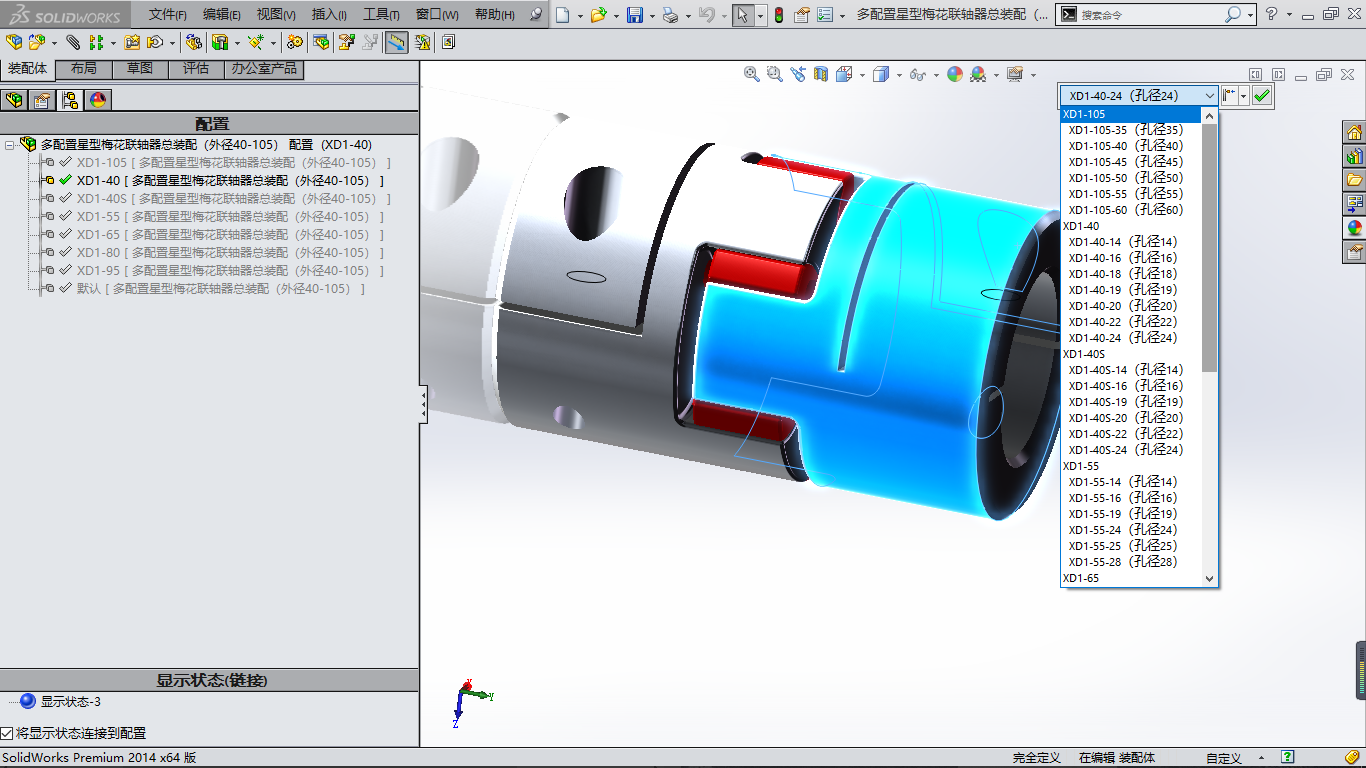Open the ConfigurationManager tab icon
The width and height of the screenshot is (1366, 768).
[x=70, y=99]
